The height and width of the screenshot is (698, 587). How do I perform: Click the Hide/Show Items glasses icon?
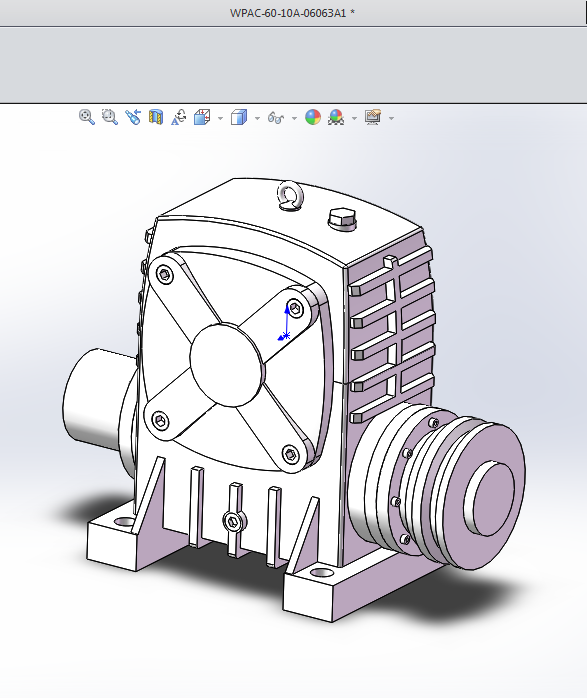pyautogui.click(x=276, y=118)
